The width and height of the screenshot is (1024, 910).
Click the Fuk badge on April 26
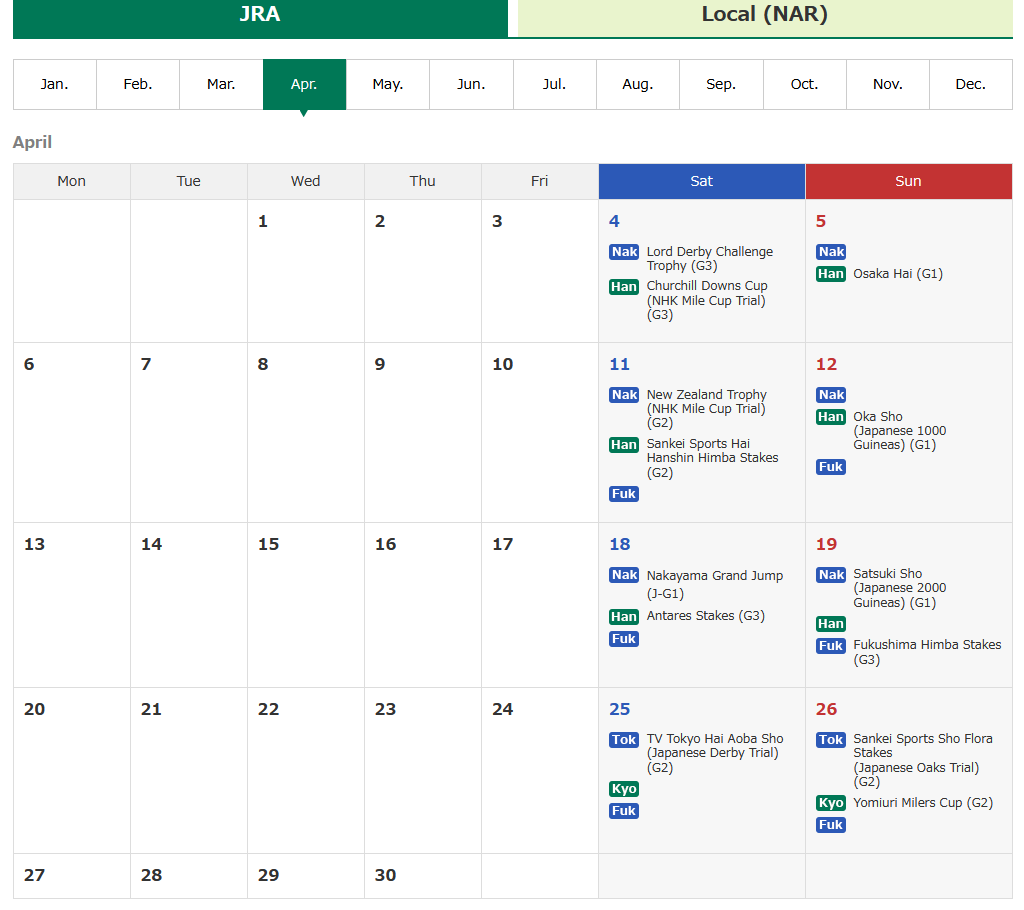pos(831,825)
